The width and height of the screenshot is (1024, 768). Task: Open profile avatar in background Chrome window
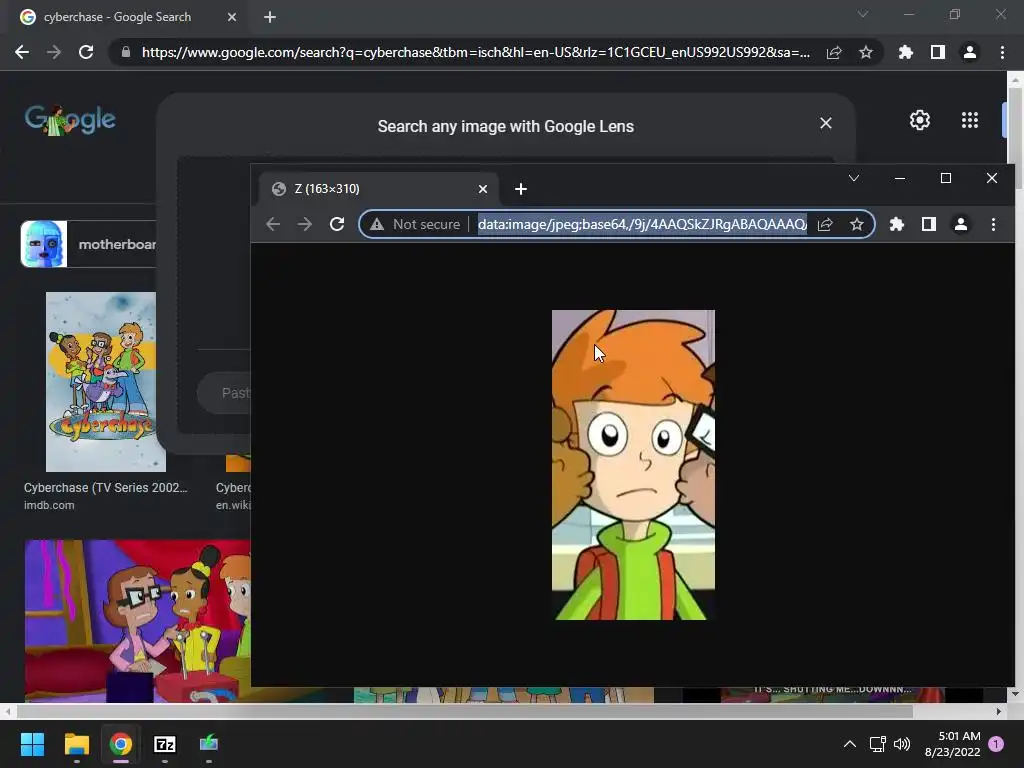coord(970,52)
